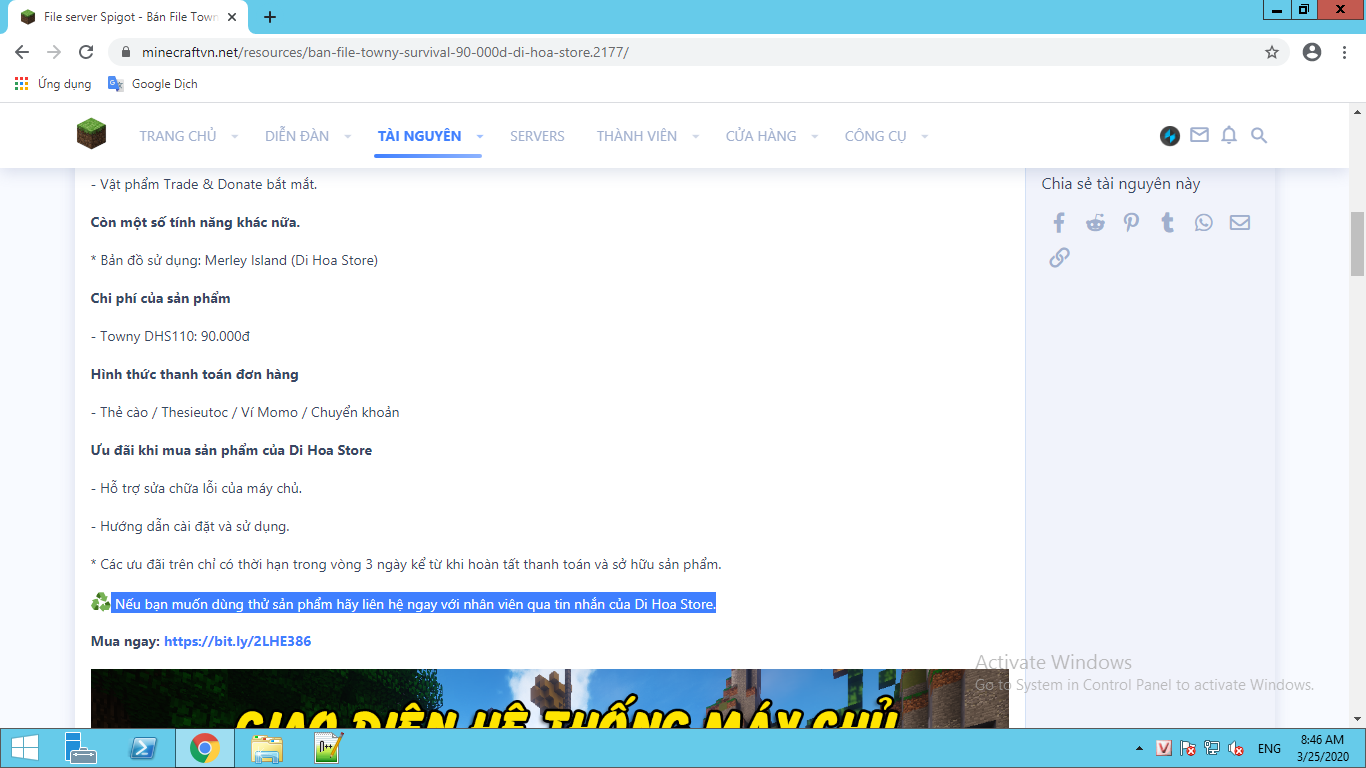
Task: Click the line 'Hướng dẫn cài đặt và sử dụng'
Action: coord(190,526)
